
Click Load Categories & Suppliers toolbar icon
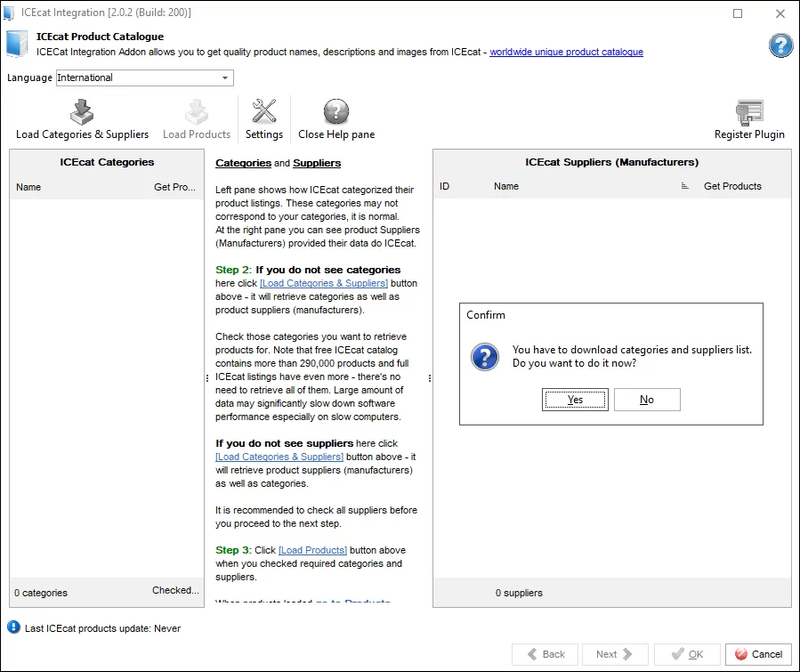(82, 112)
